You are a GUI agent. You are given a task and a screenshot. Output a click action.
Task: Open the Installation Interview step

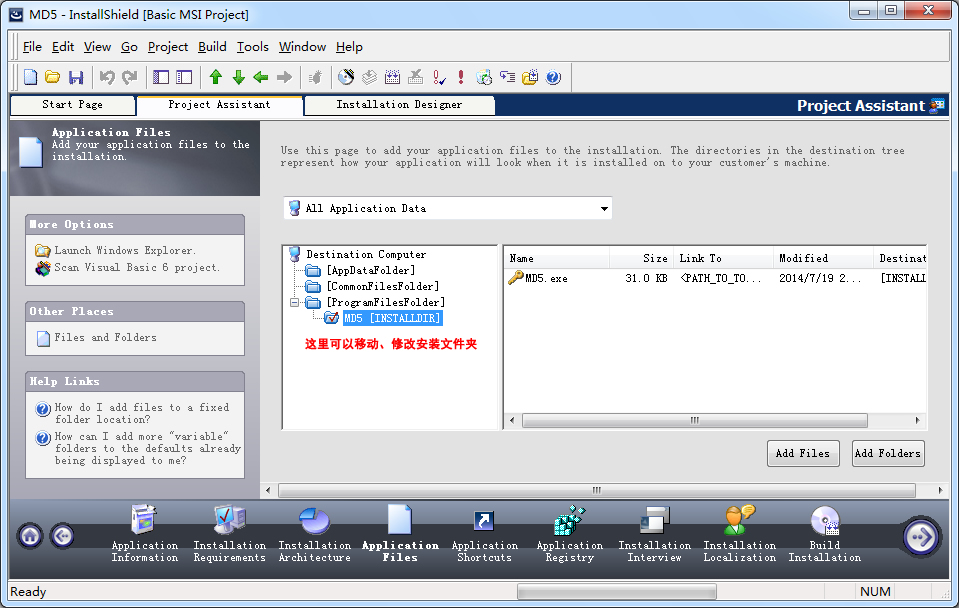[654, 533]
